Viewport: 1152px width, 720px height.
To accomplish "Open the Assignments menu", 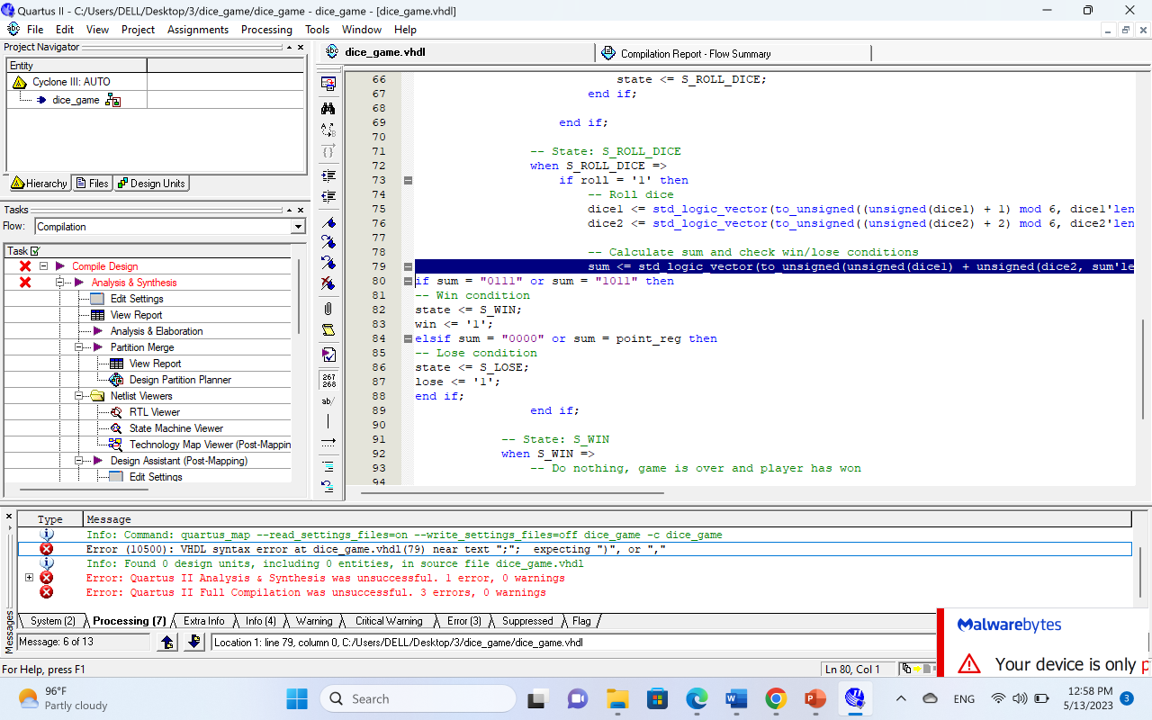I will [197, 29].
